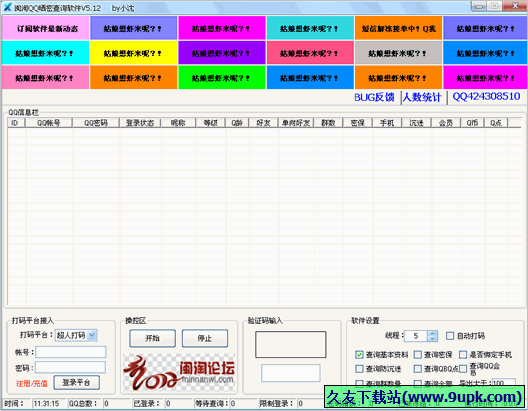The image size is (528, 411).
Task: Click the 会员 column header
Action: 446,123
